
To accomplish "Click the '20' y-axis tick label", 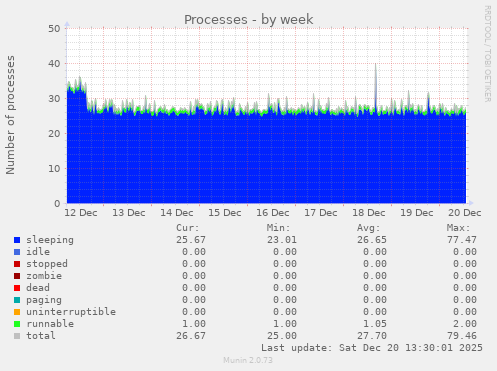I will (x=54, y=134).
